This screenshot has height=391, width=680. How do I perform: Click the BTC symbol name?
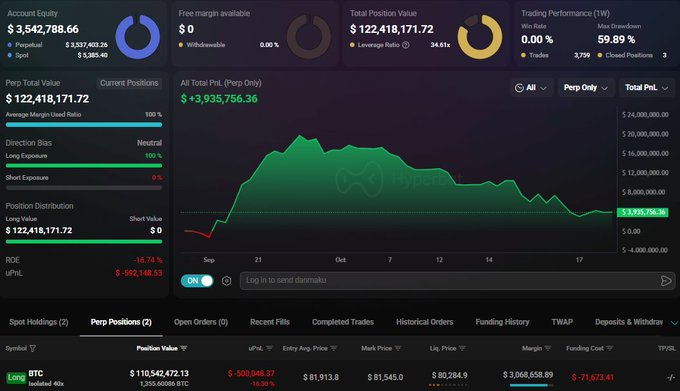tap(36, 373)
